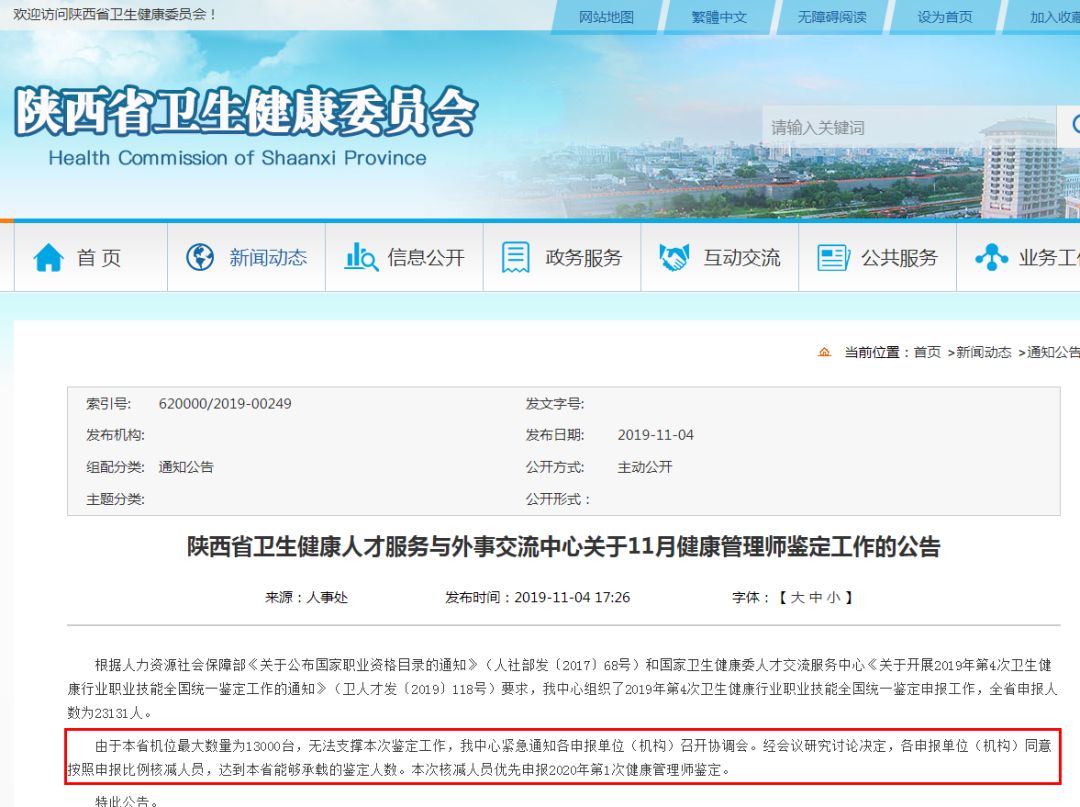Screen dimensions: 1080x807
Task: Click the welcome text 欢迎访问陕西省卫生健康委员会
Action: (x=114, y=14)
